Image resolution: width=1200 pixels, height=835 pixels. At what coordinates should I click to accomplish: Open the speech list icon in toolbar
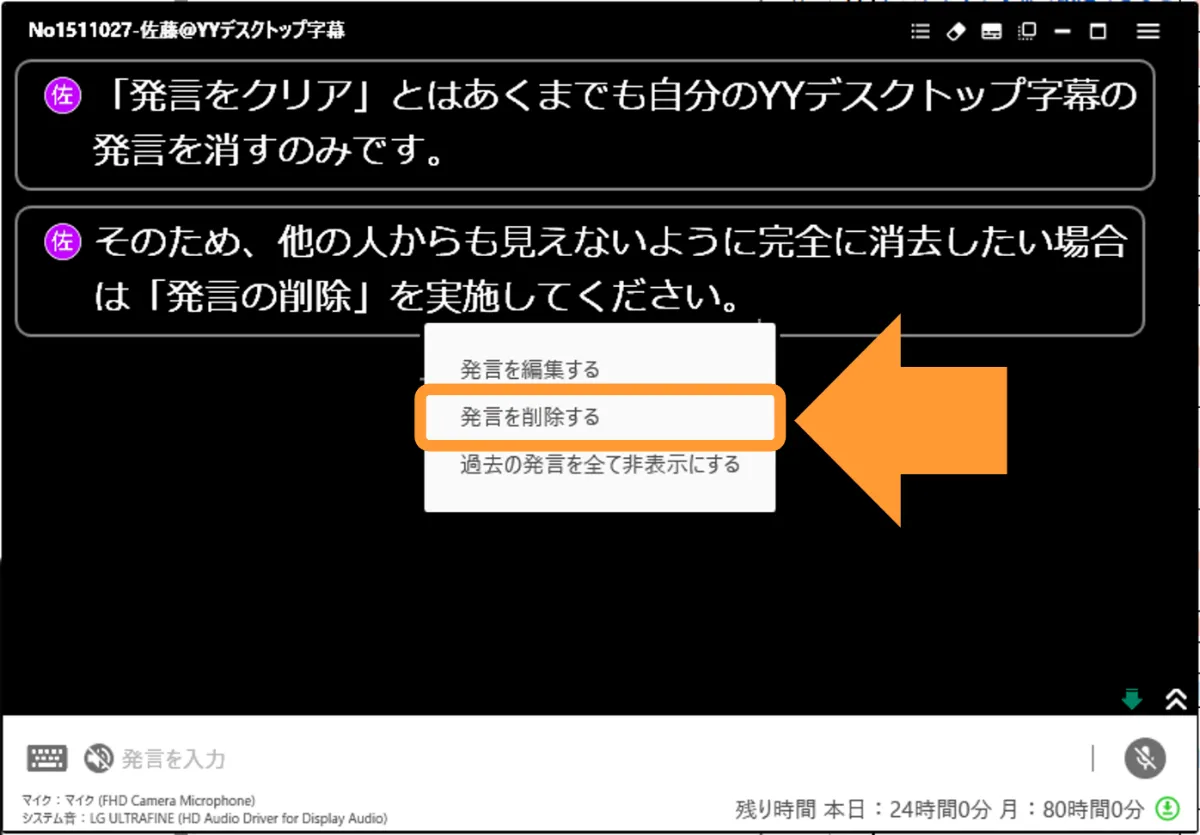point(919,31)
